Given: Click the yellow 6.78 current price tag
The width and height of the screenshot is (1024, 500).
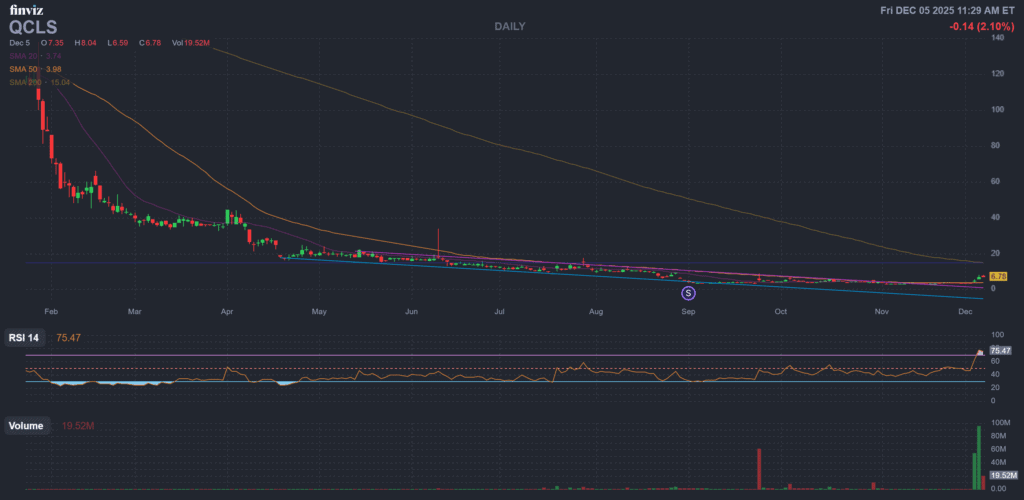Looking at the screenshot, I should tap(997, 276).
